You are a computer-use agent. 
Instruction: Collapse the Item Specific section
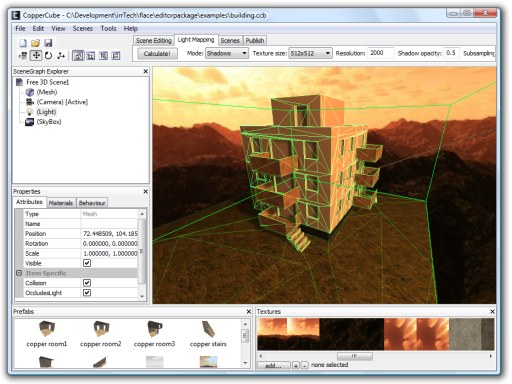pyautogui.click(x=19, y=273)
